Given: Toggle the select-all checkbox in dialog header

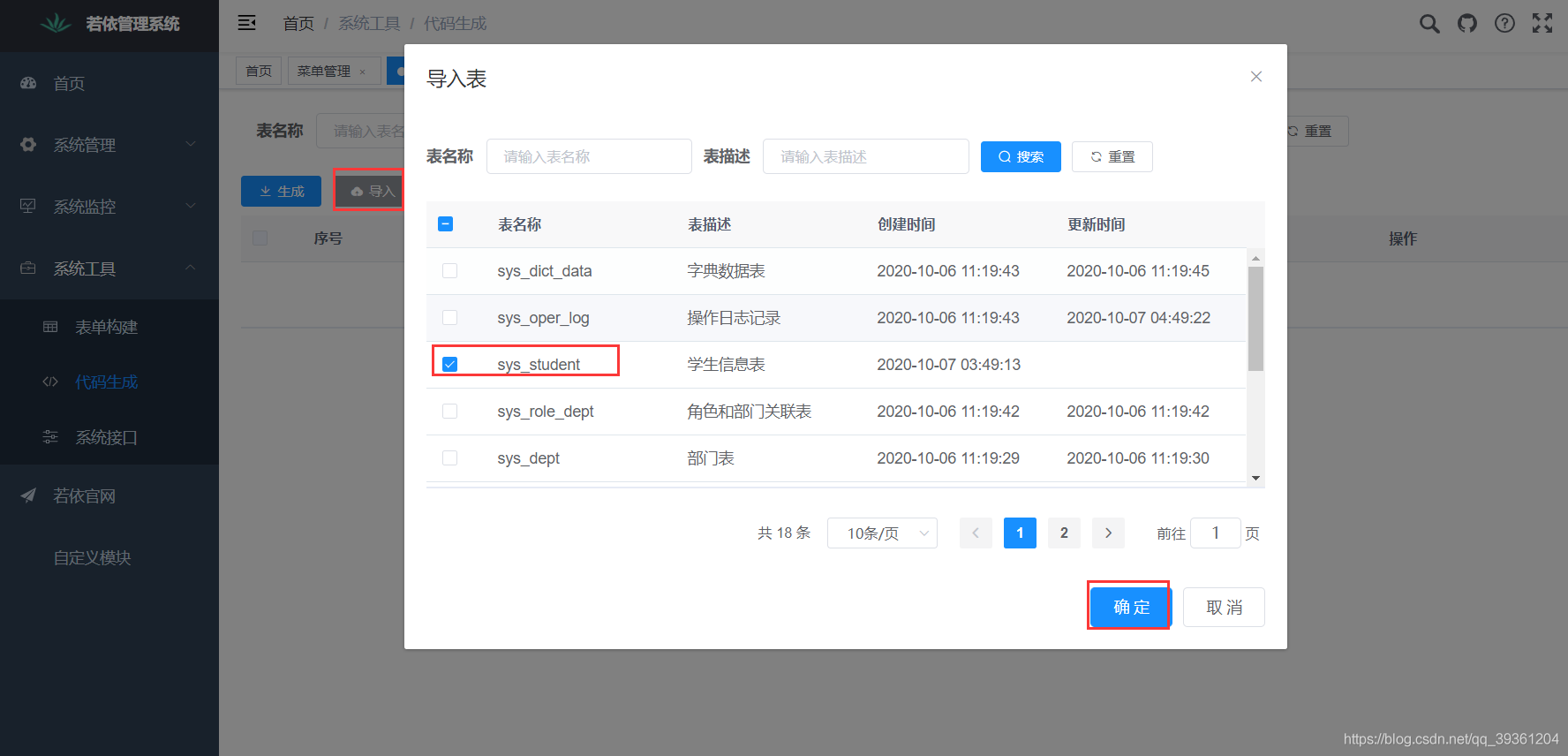Looking at the screenshot, I should tap(446, 224).
